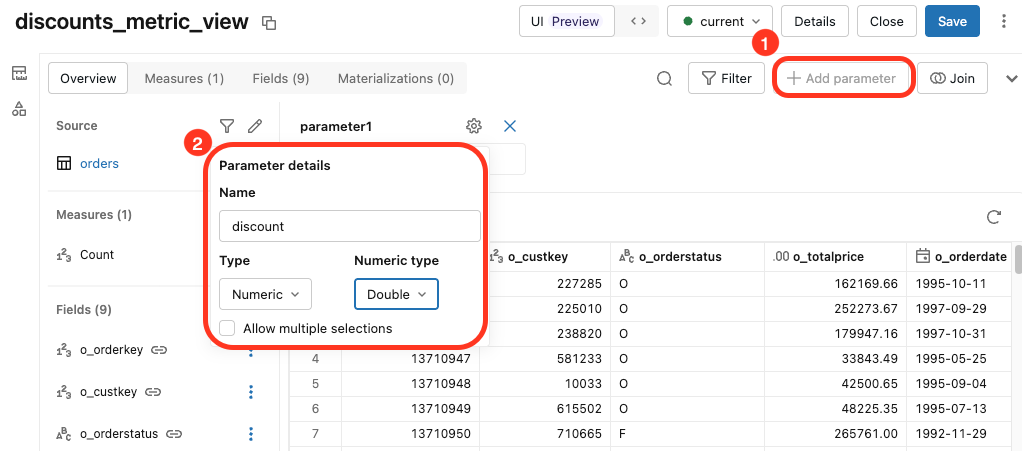1022x451 pixels.
Task: Select the o_orderstatus field in list
Action: pos(119,433)
